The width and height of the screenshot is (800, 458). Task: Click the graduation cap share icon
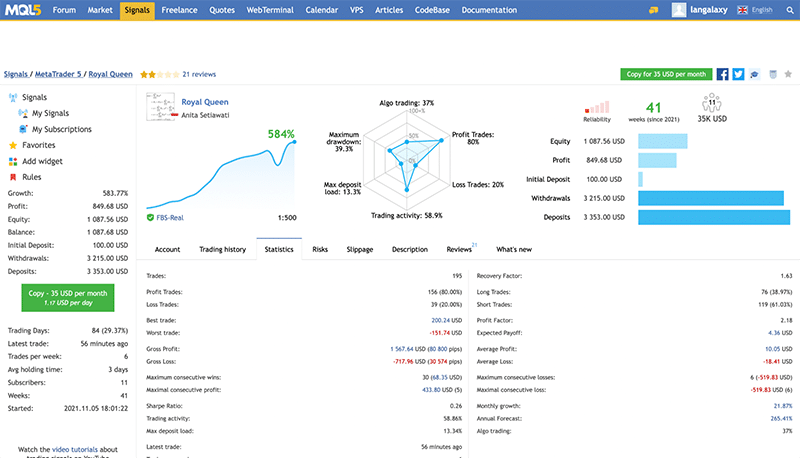(755, 74)
